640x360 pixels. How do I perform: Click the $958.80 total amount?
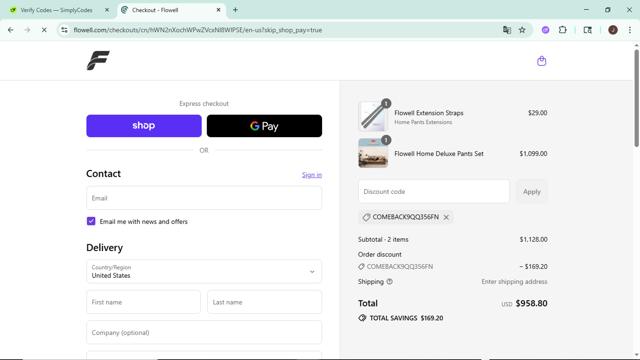tap(531, 303)
